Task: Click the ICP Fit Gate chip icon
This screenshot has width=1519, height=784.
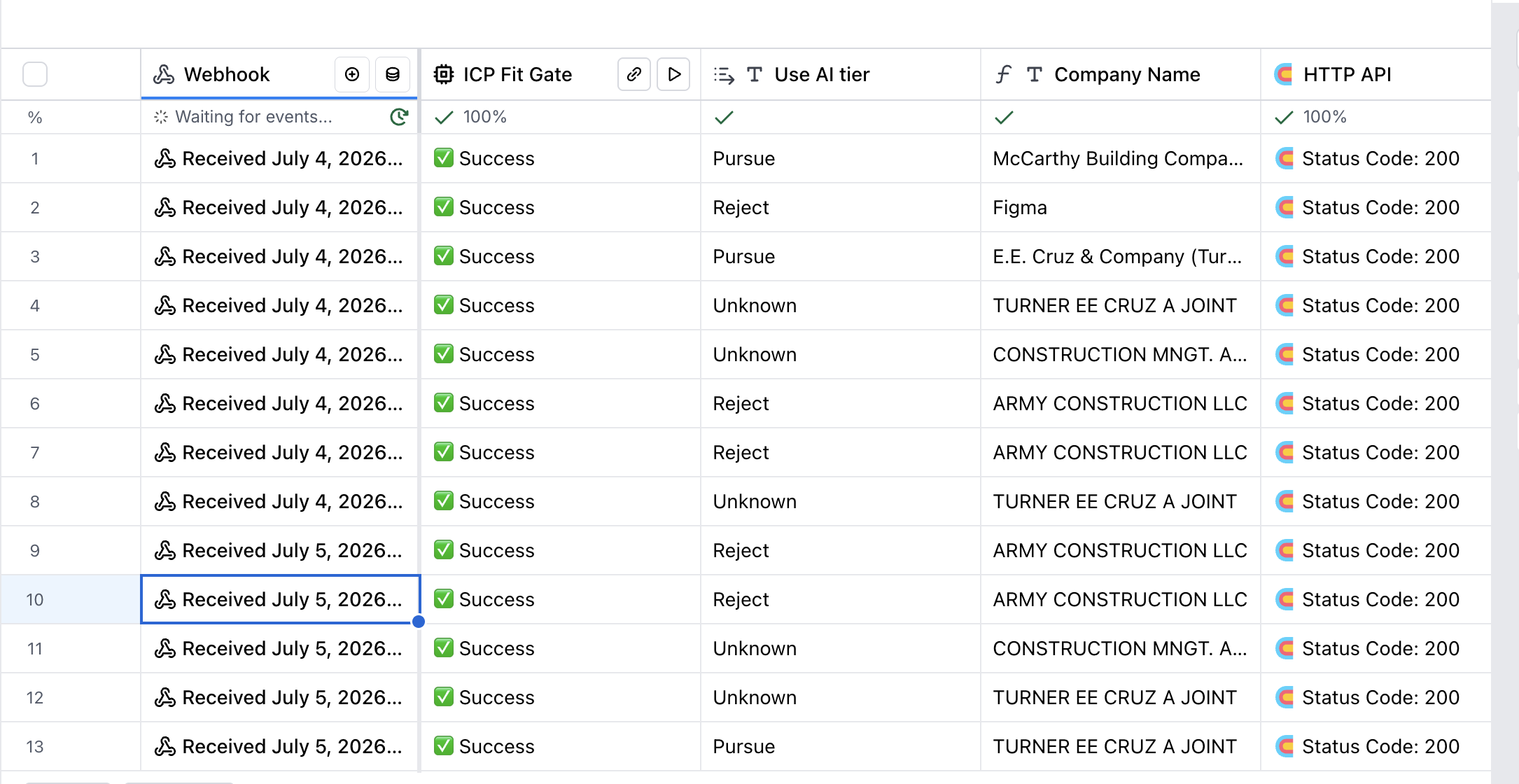Action: (443, 74)
